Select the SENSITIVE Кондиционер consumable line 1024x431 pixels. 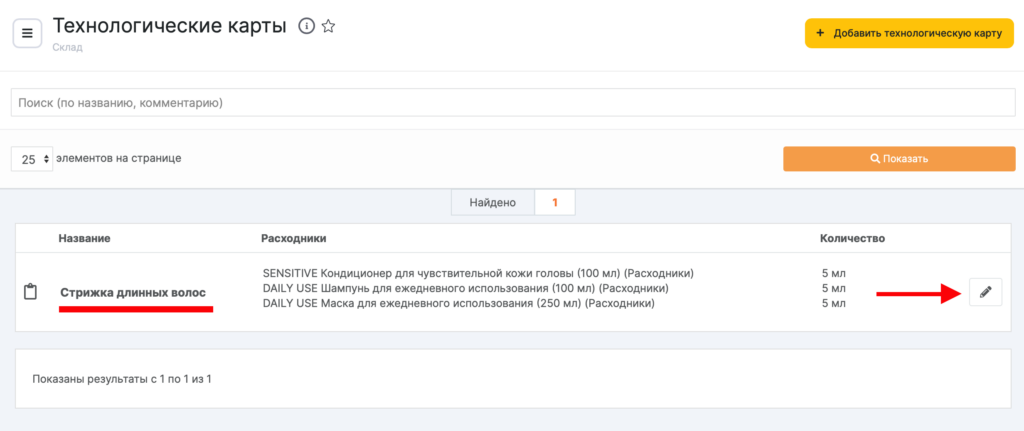pyautogui.click(x=478, y=273)
